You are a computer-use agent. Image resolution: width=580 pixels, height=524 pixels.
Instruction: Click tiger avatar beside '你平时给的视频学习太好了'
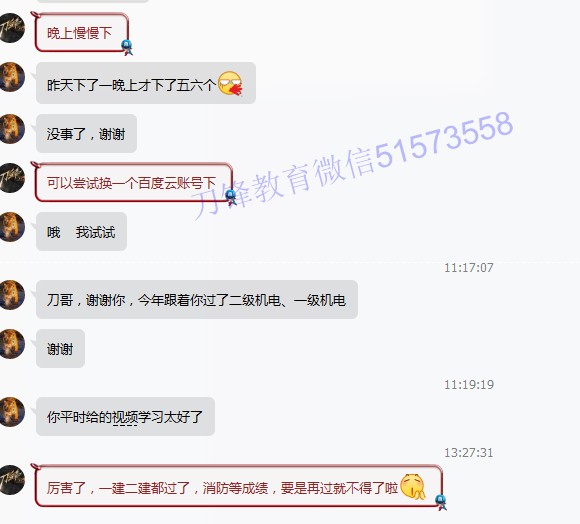pyautogui.click(x=11, y=412)
